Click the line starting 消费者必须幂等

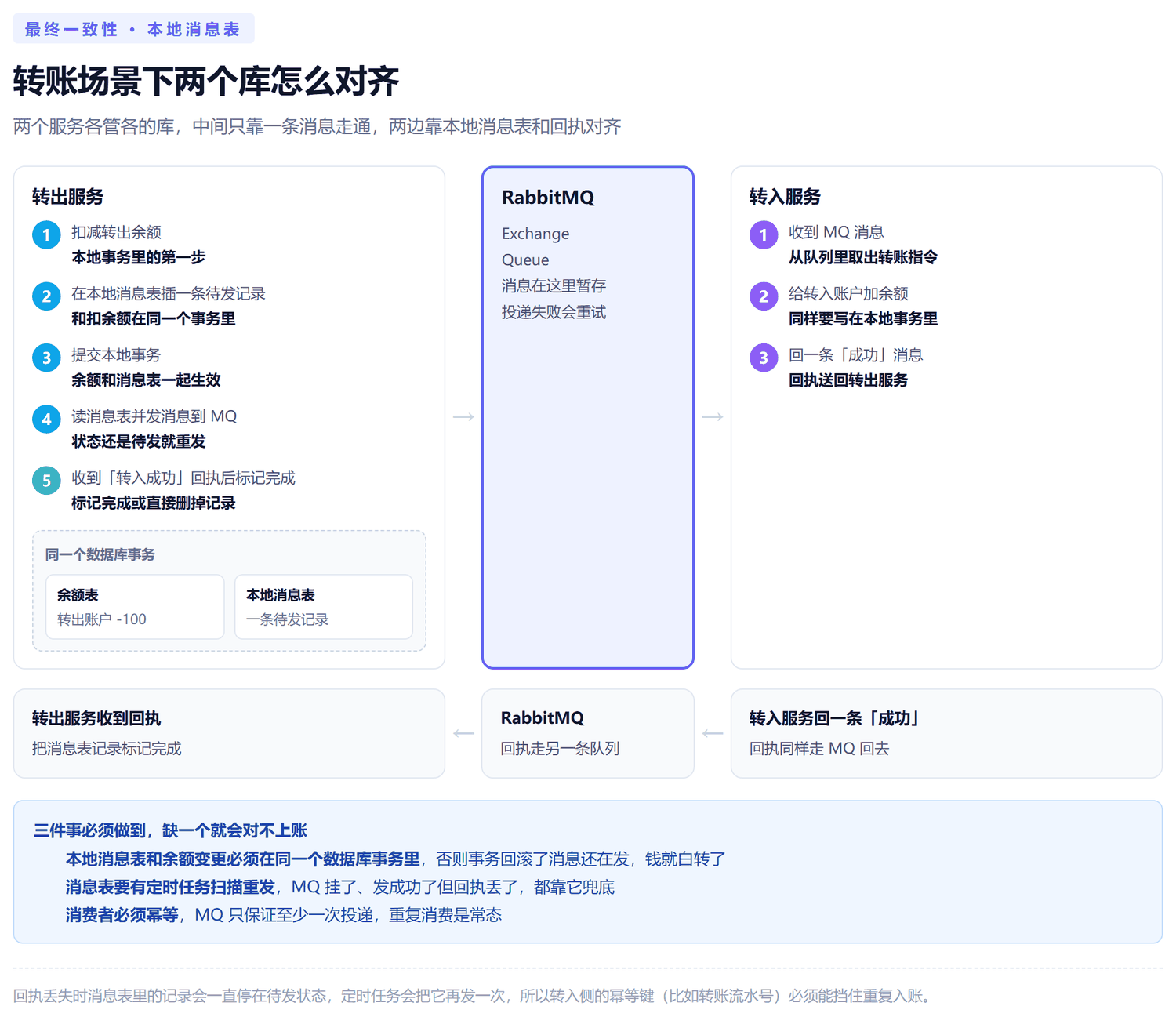[284, 915]
